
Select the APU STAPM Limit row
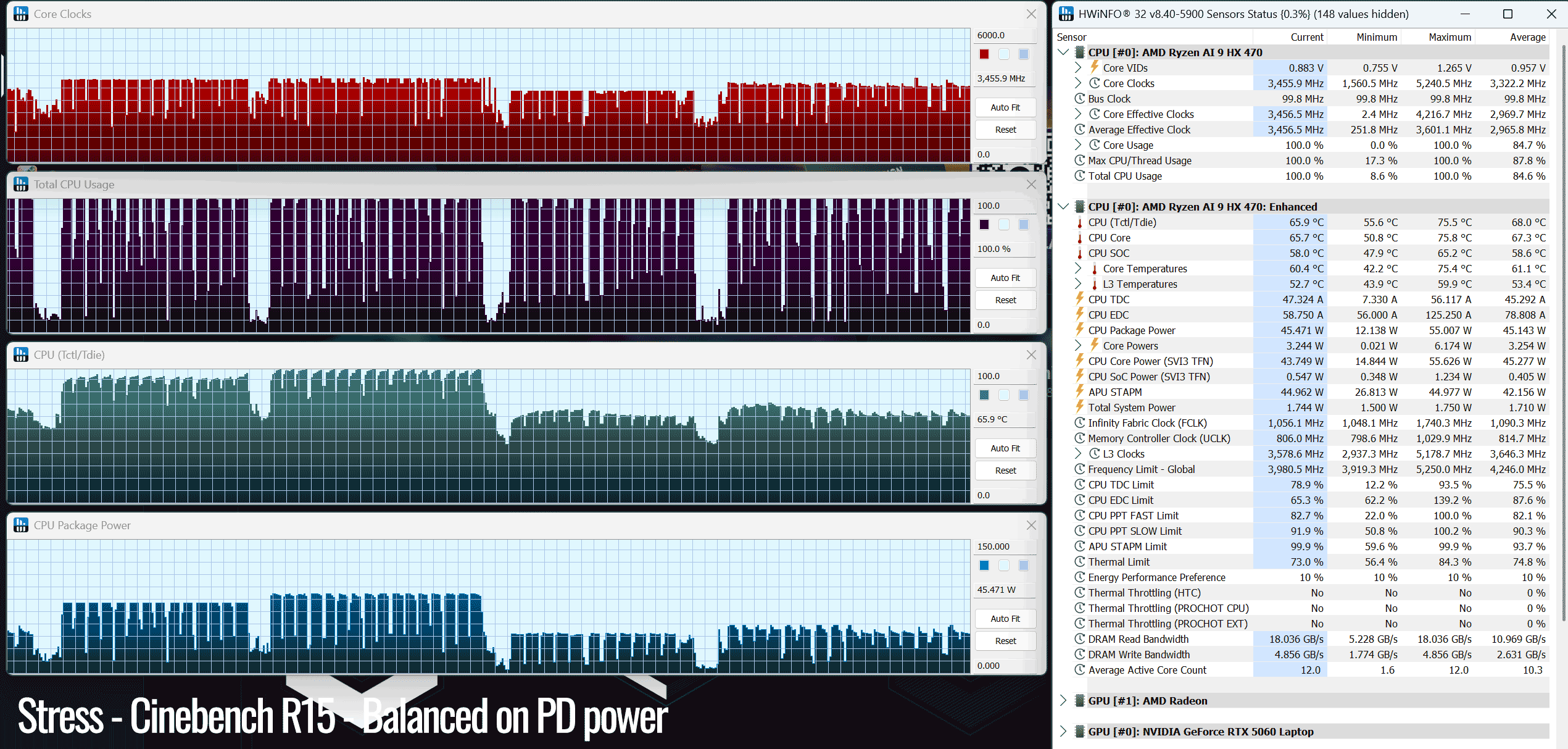click(1302, 546)
